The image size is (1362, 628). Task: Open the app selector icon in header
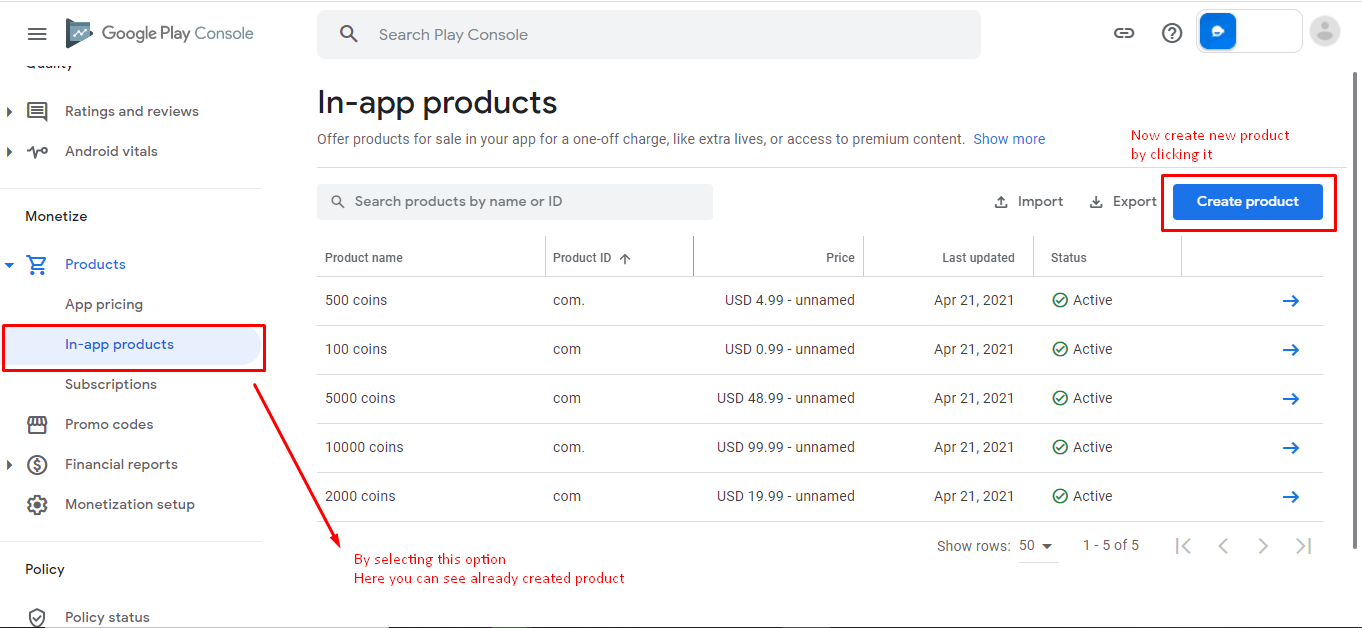coord(1218,32)
